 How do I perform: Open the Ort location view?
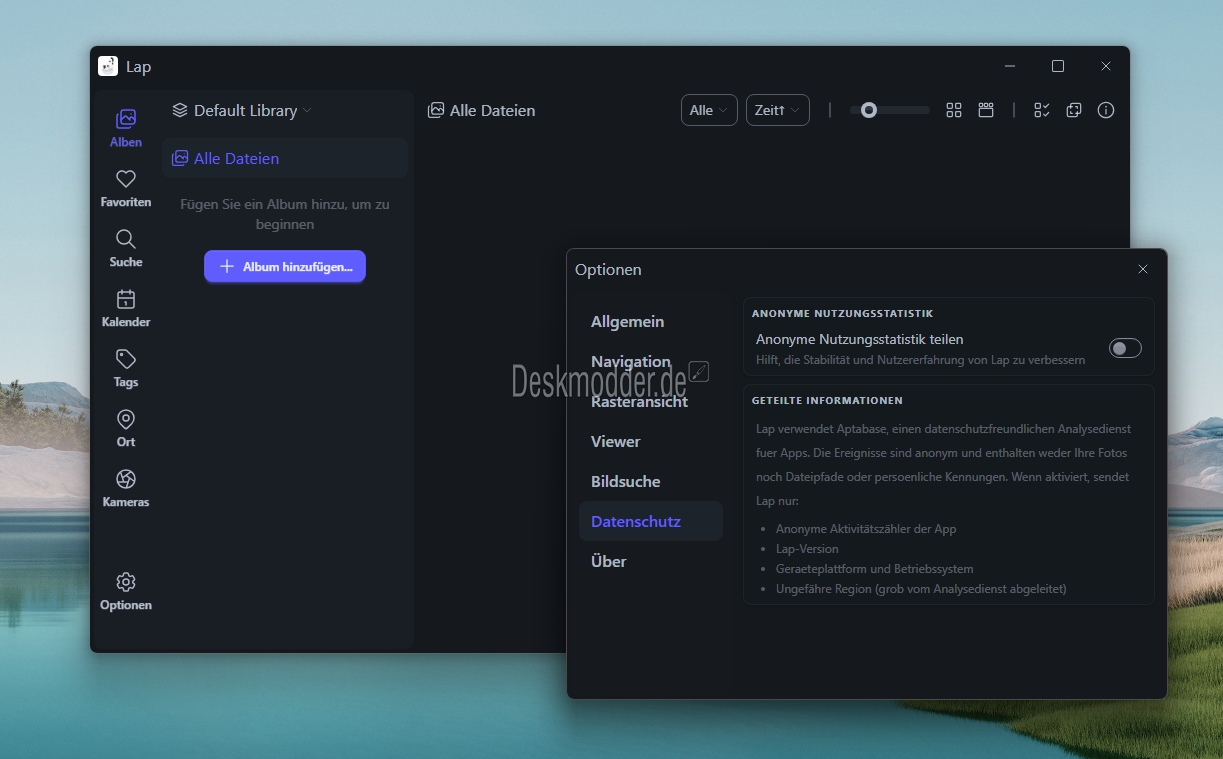point(126,427)
